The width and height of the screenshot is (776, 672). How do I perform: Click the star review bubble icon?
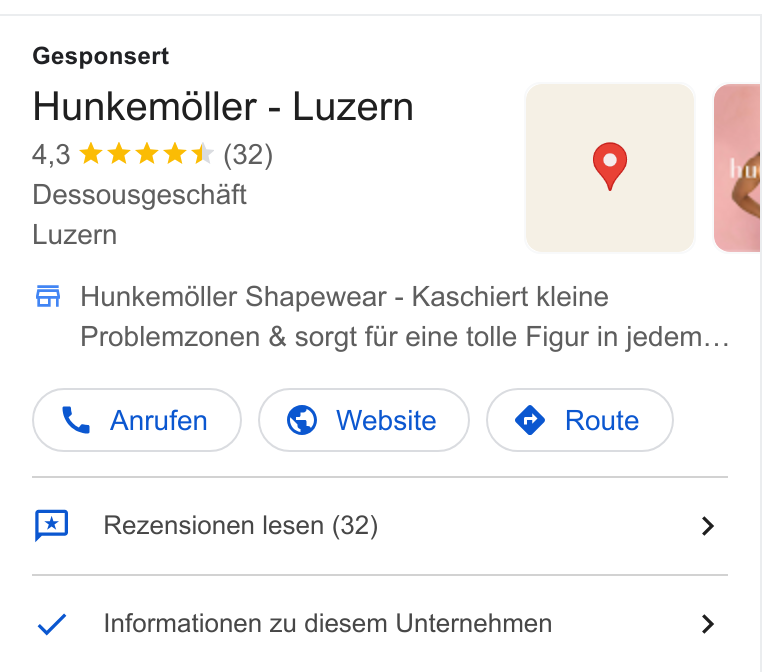[x=51, y=526]
